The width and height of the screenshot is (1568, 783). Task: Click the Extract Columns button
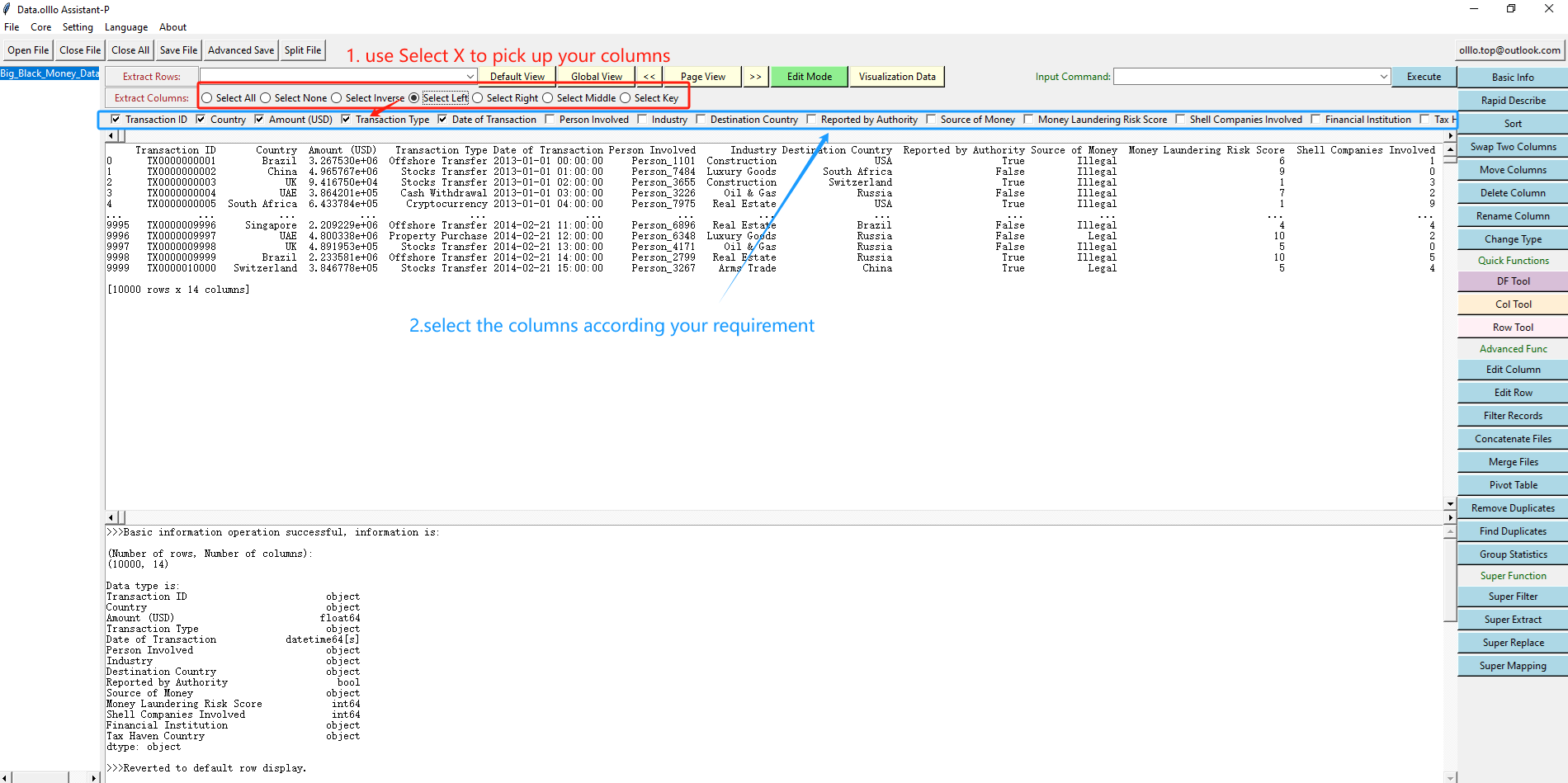pyautogui.click(x=152, y=98)
